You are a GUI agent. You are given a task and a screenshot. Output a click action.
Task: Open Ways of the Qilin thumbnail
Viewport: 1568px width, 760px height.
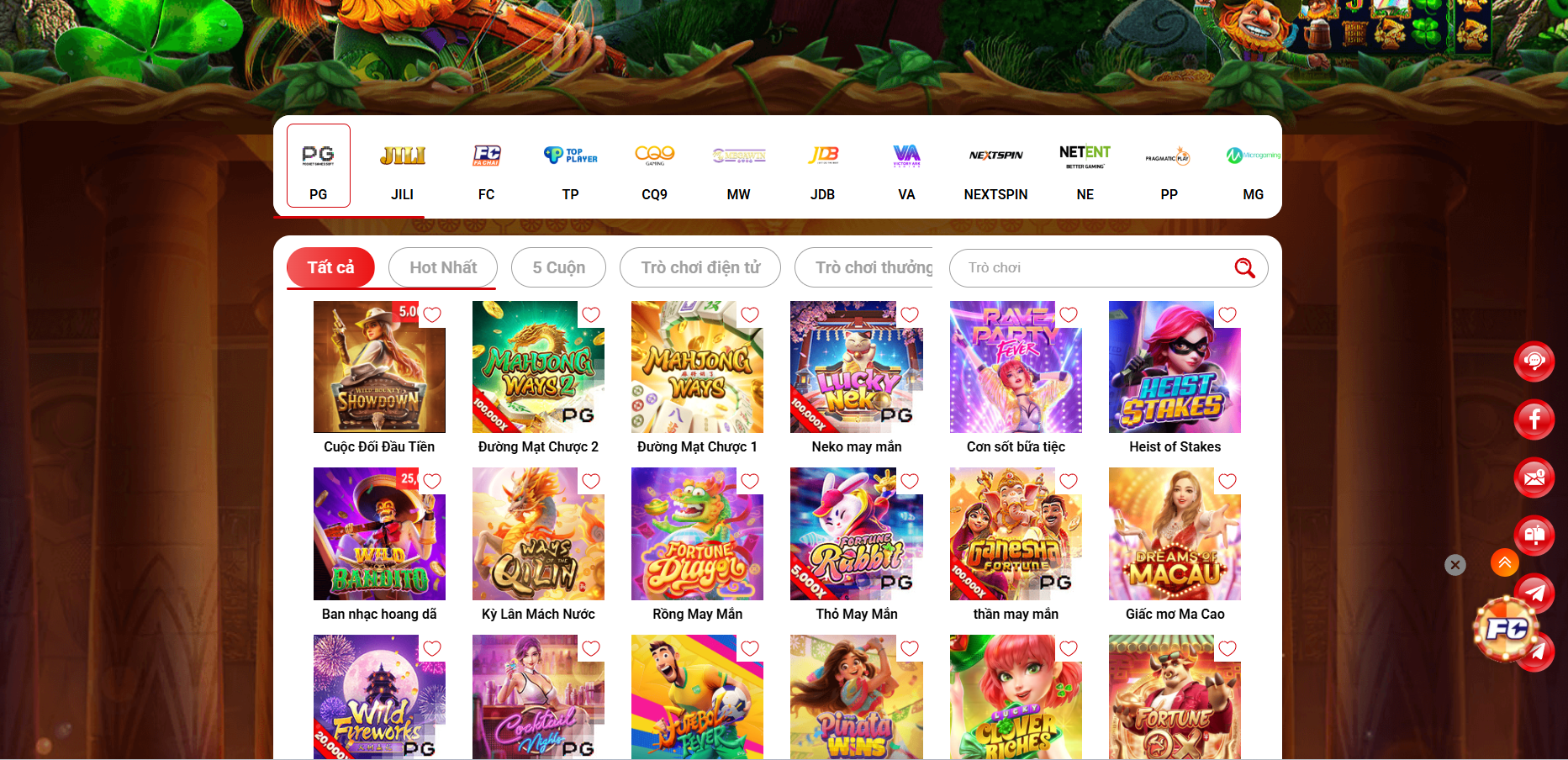538,534
